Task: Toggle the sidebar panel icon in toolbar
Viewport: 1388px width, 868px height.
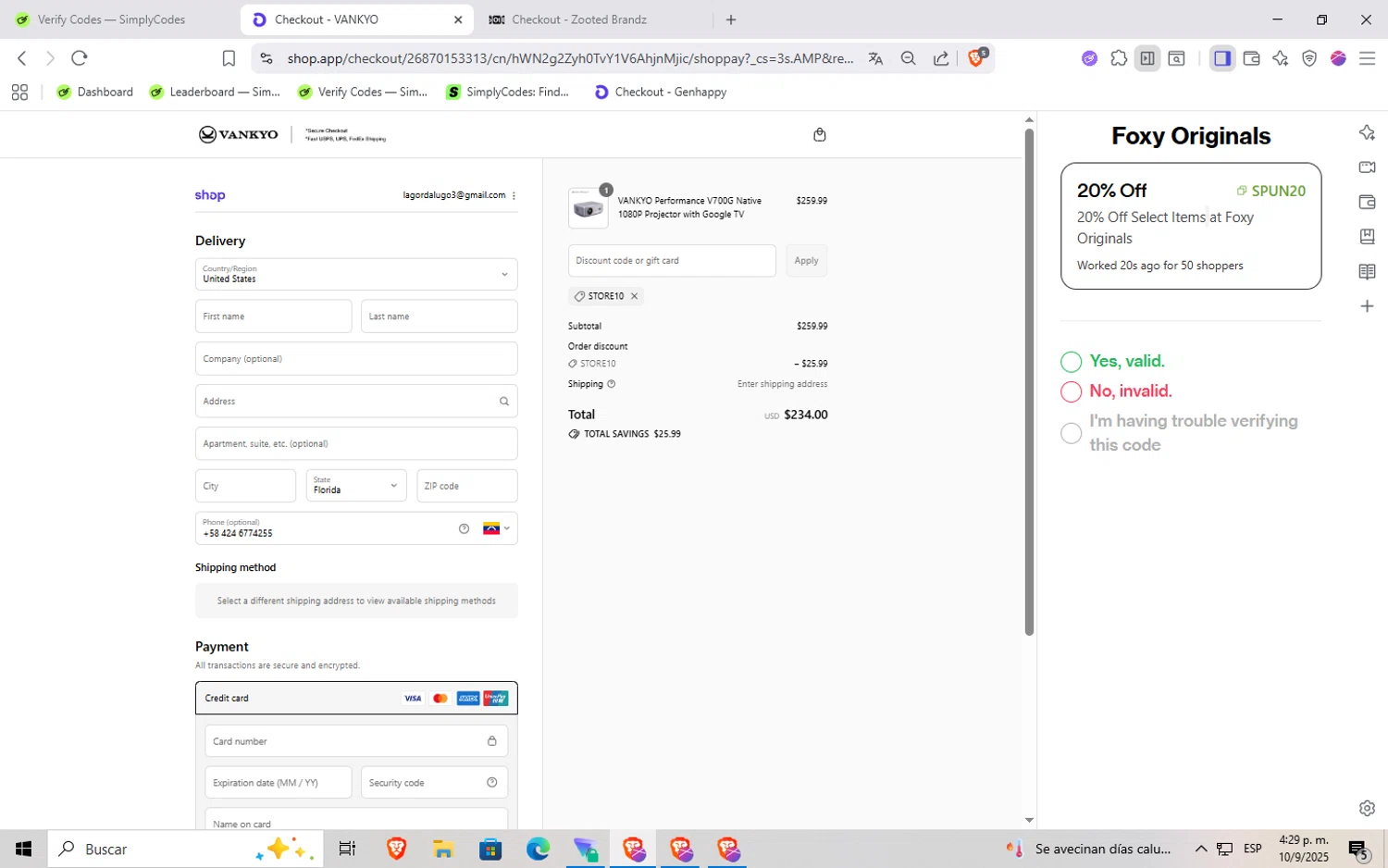Action: [1222, 58]
